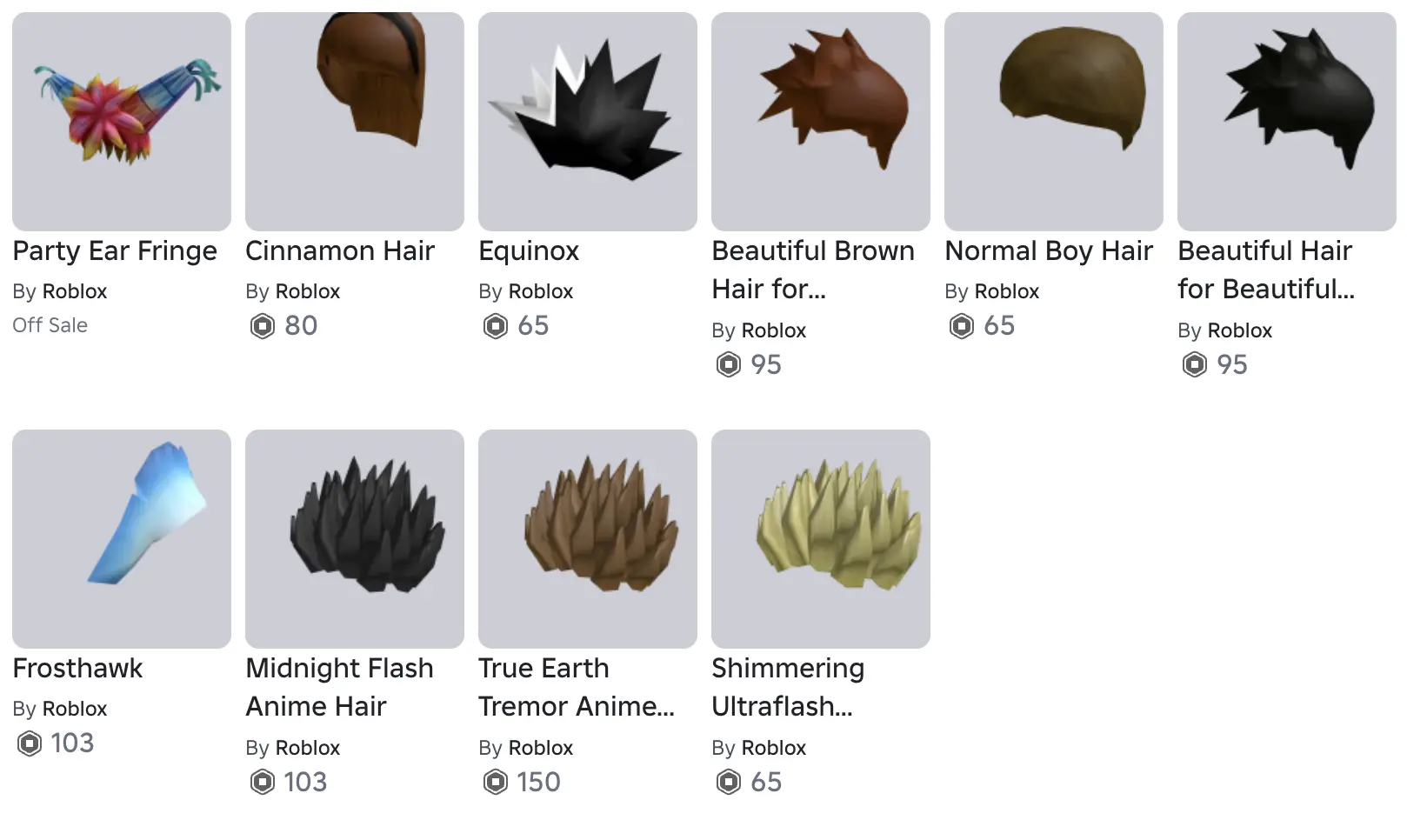The height and width of the screenshot is (840, 1407).
Task: Open the Equinox black spiky hair image
Action: [588, 122]
